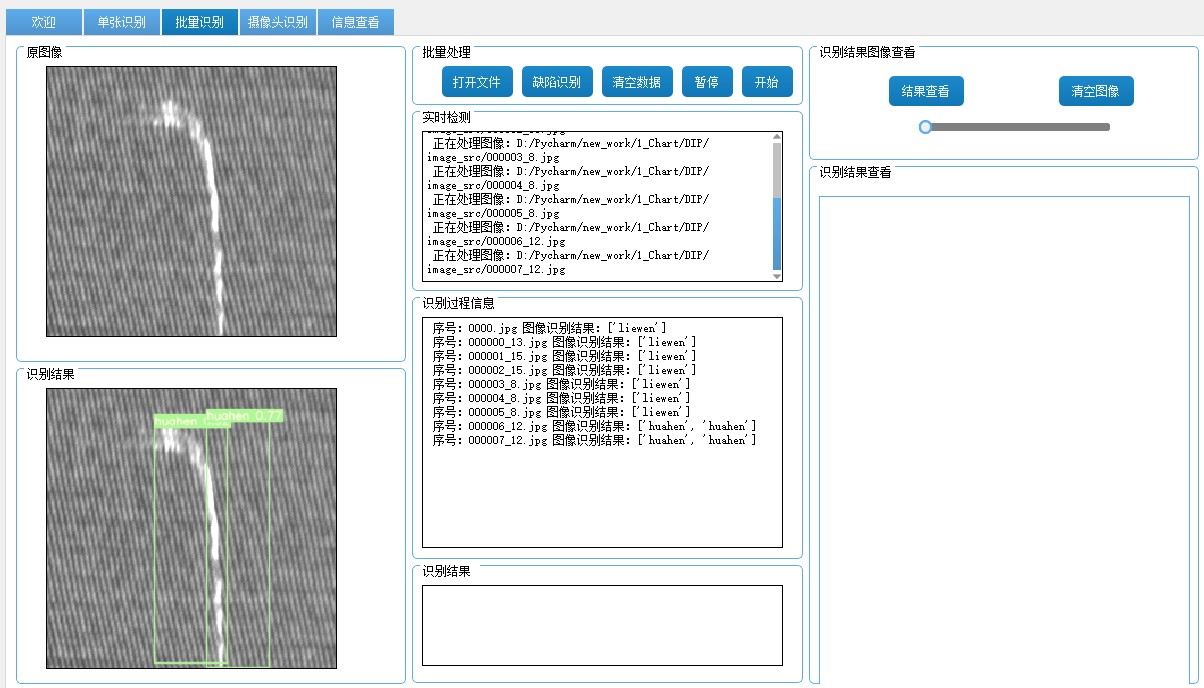Screen dimensions: 1204x688
Task: Switch to the 欢迎 tab
Action: click(x=43, y=22)
